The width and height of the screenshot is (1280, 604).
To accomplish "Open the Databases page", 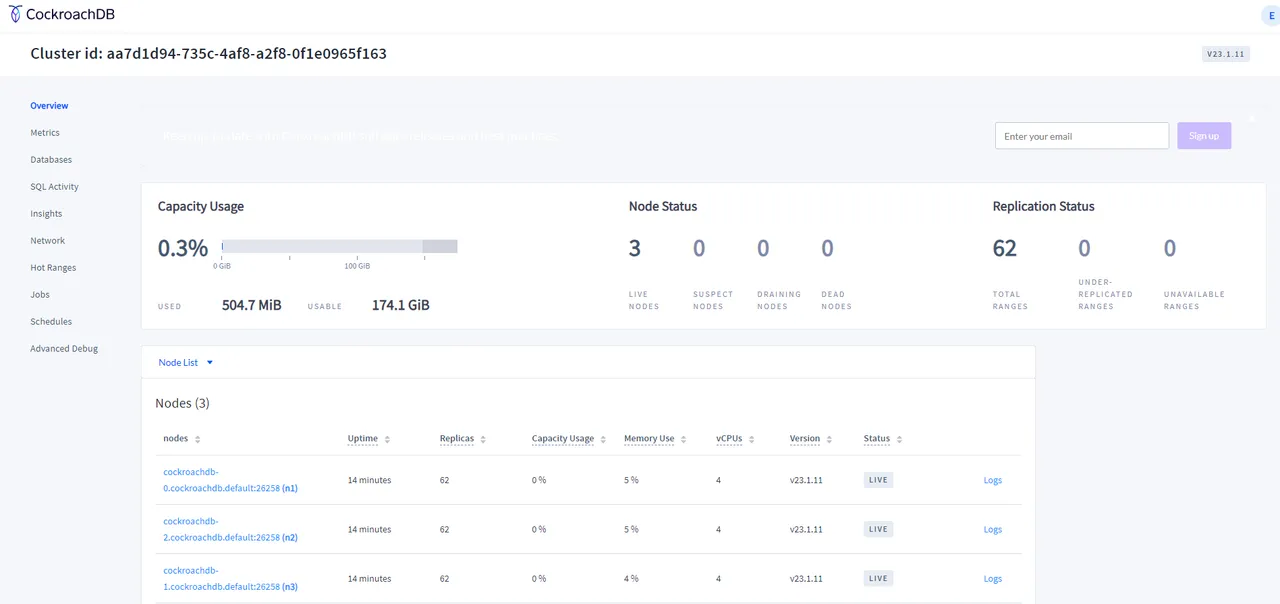I will click(51, 160).
